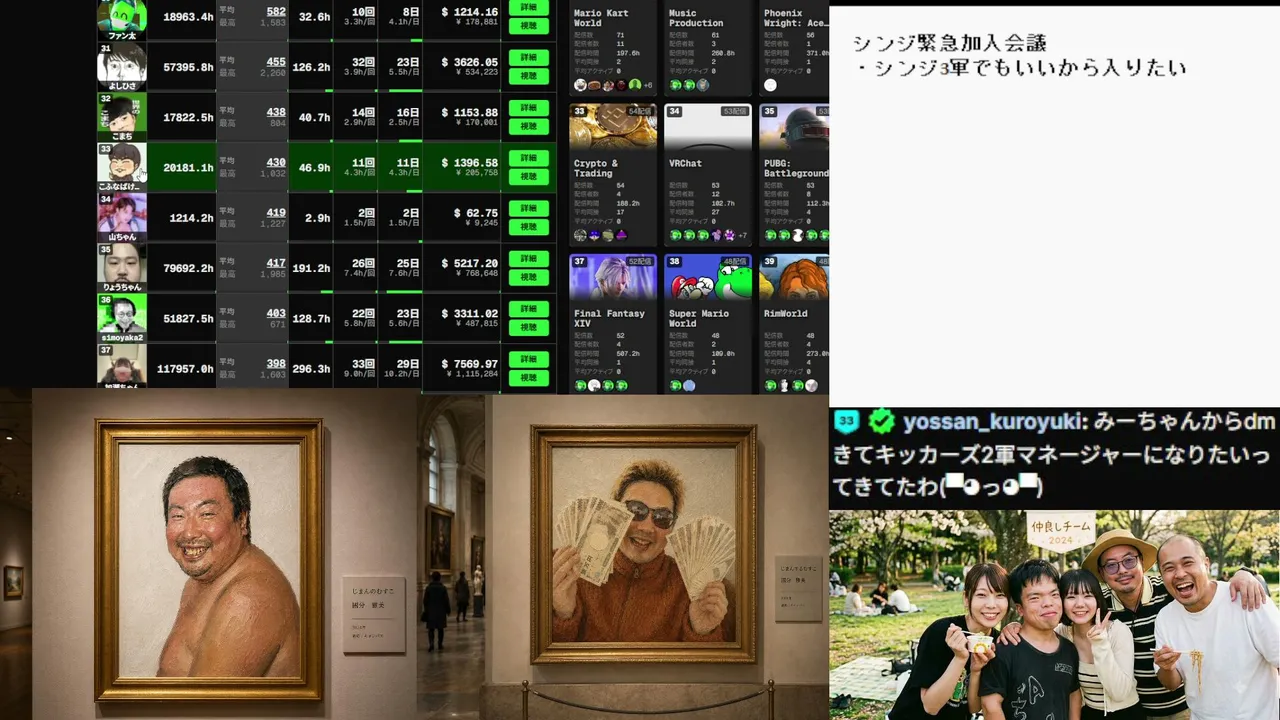
Task: Open the PUBG: Battlegrounds helmet thumbnail
Action: coord(795,127)
